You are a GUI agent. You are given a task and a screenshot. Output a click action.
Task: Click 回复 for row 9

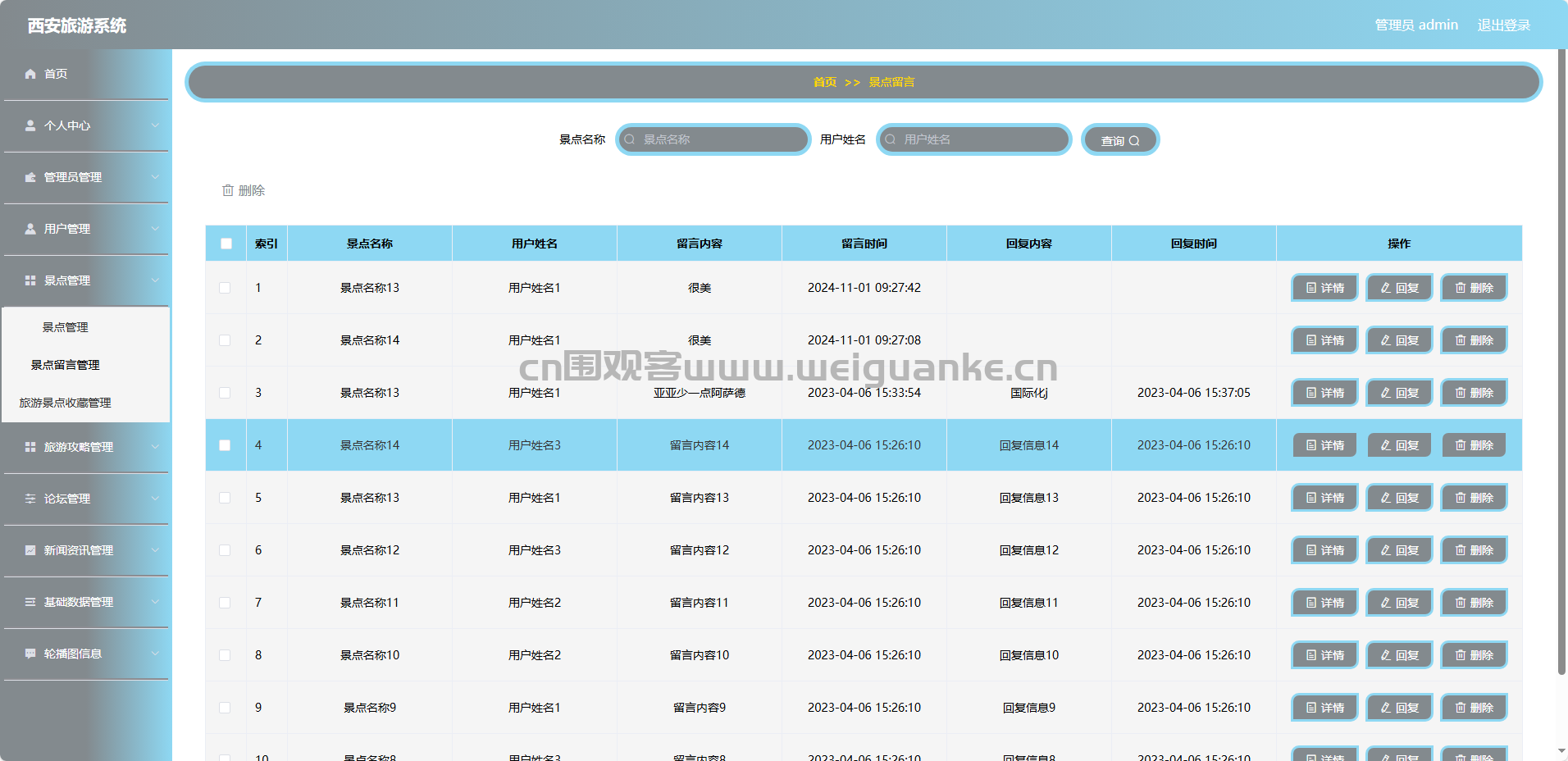pyautogui.click(x=1399, y=708)
